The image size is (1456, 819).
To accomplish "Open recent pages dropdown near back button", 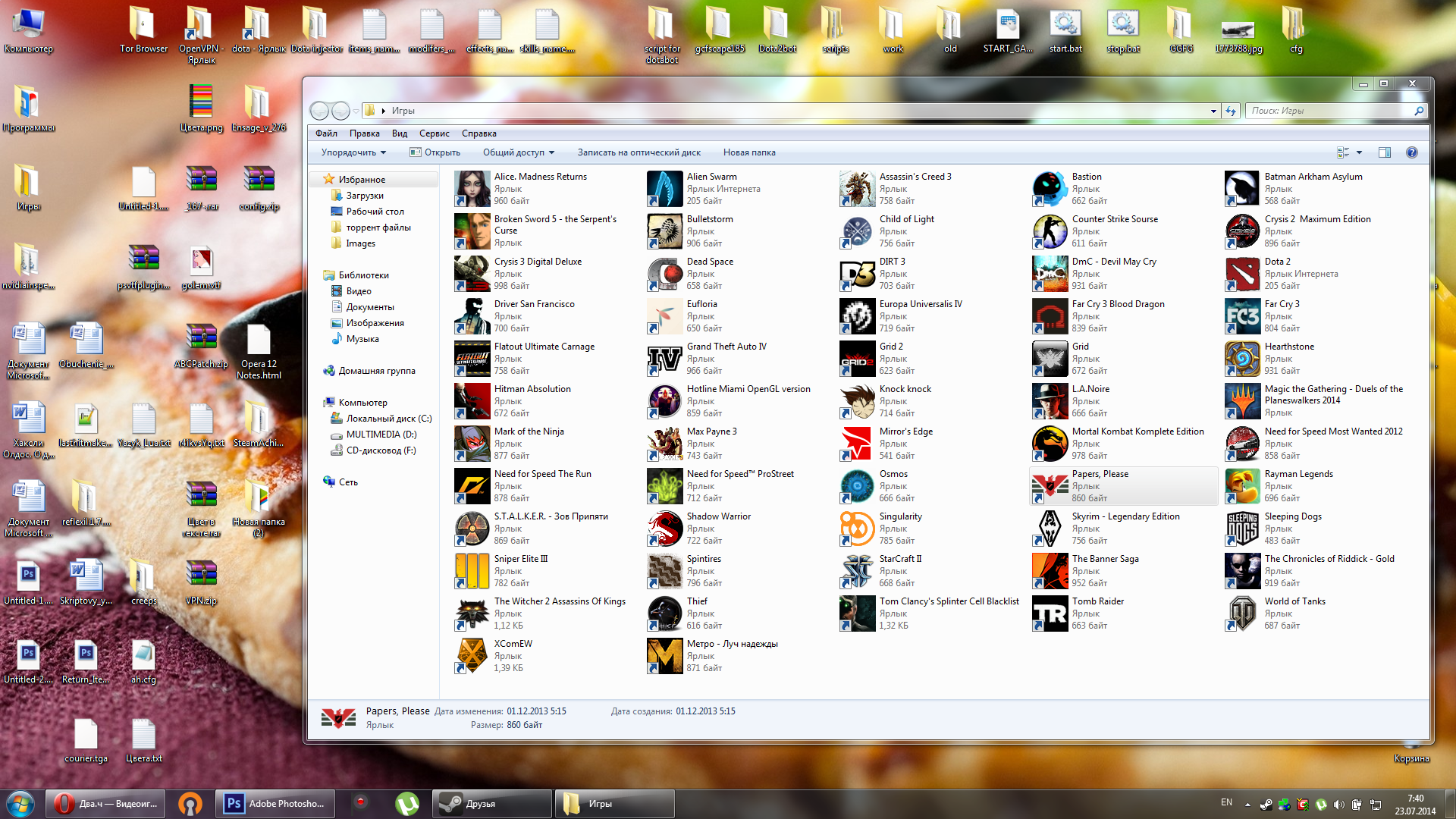I will click(x=356, y=111).
